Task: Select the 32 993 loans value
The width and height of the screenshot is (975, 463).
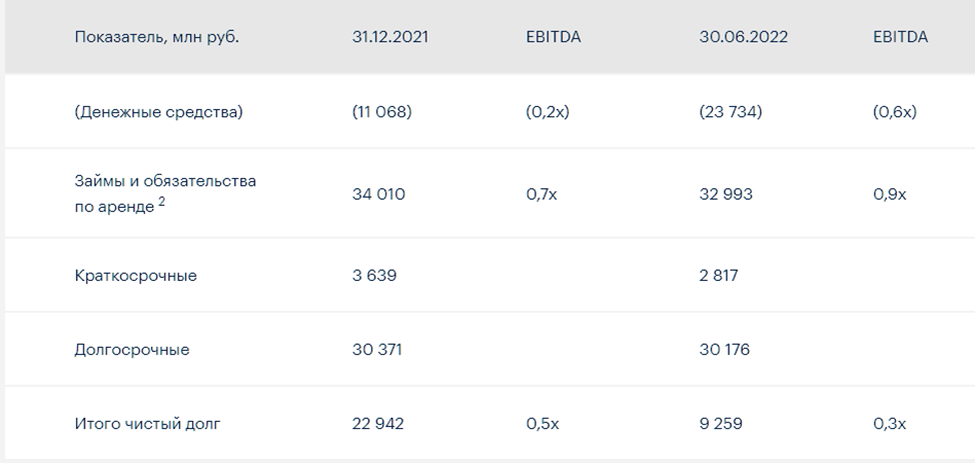Action: click(726, 194)
